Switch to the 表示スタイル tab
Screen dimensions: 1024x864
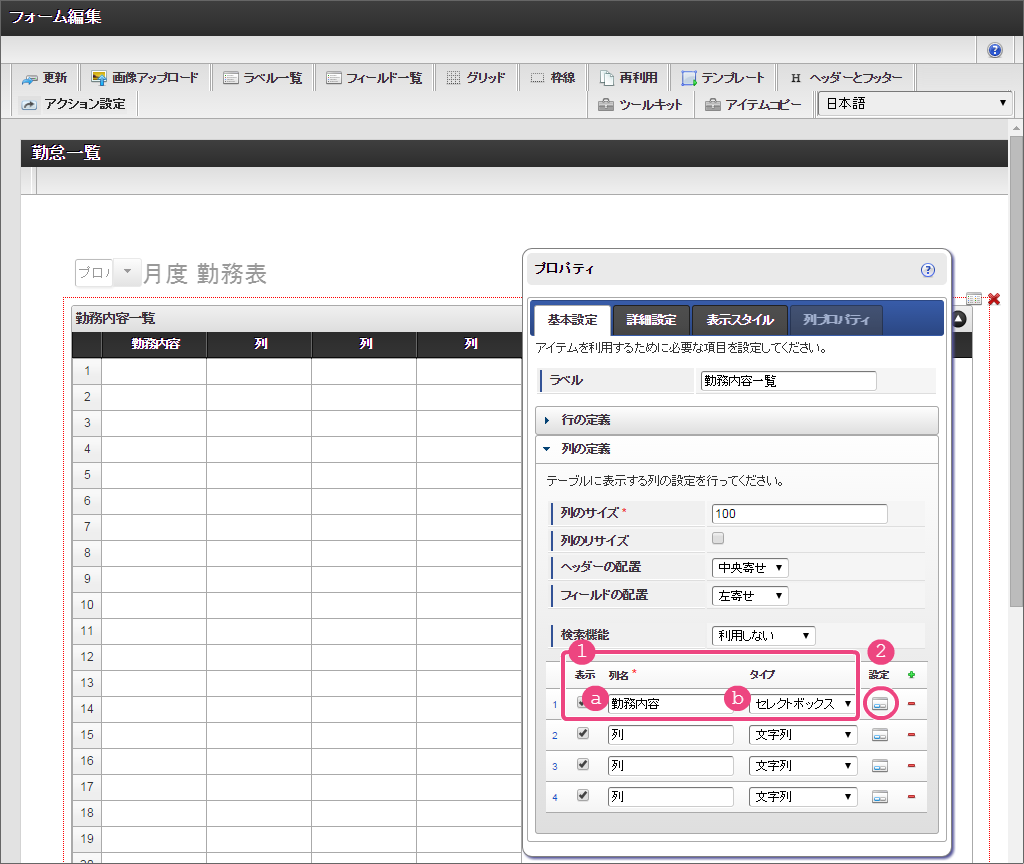point(739,320)
